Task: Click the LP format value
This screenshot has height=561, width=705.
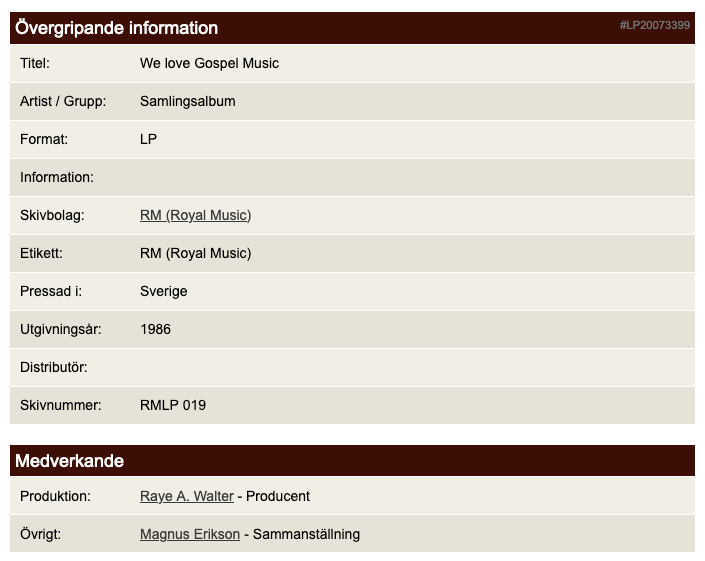Action: tap(149, 139)
